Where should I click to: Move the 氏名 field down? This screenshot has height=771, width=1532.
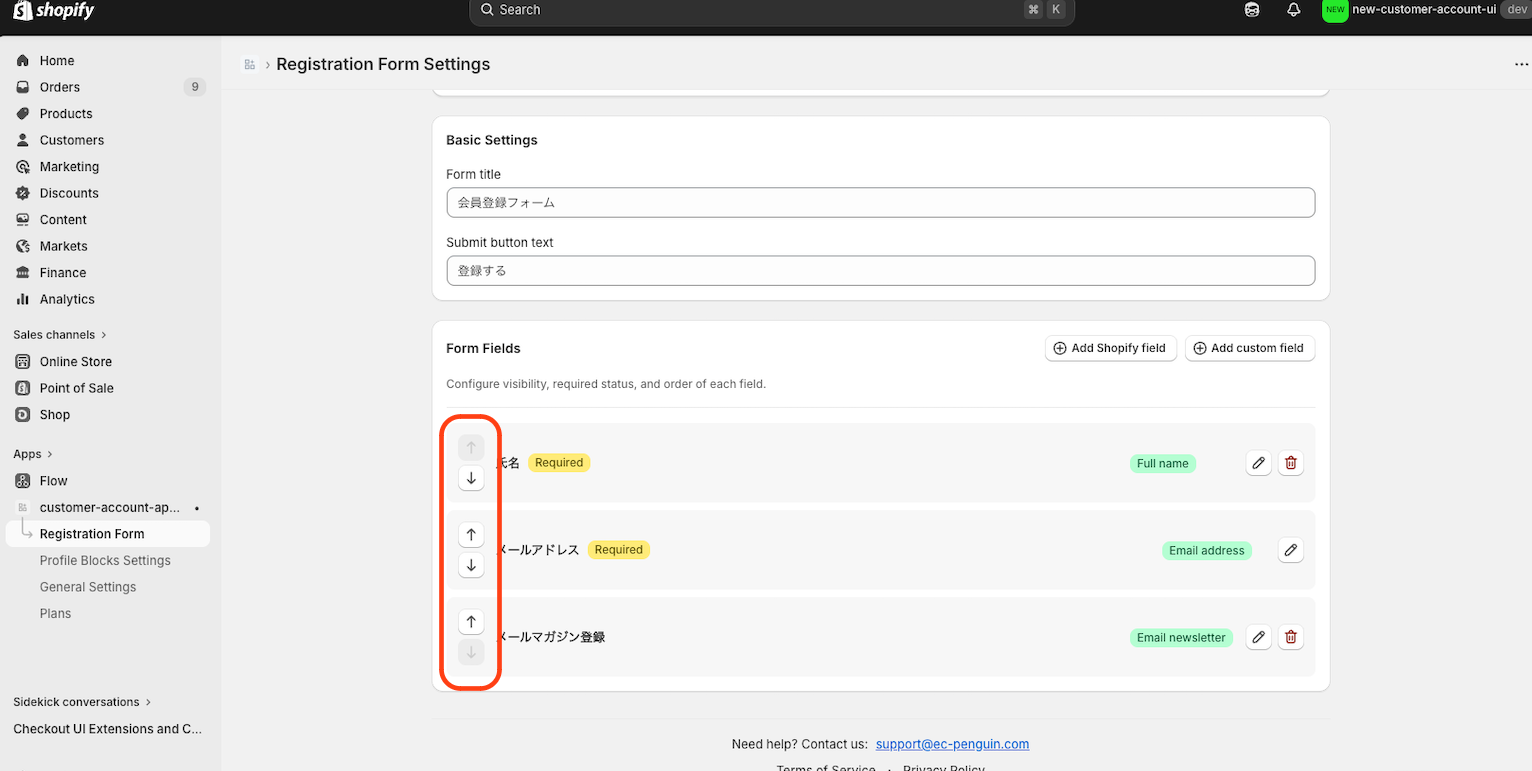pos(471,479)
